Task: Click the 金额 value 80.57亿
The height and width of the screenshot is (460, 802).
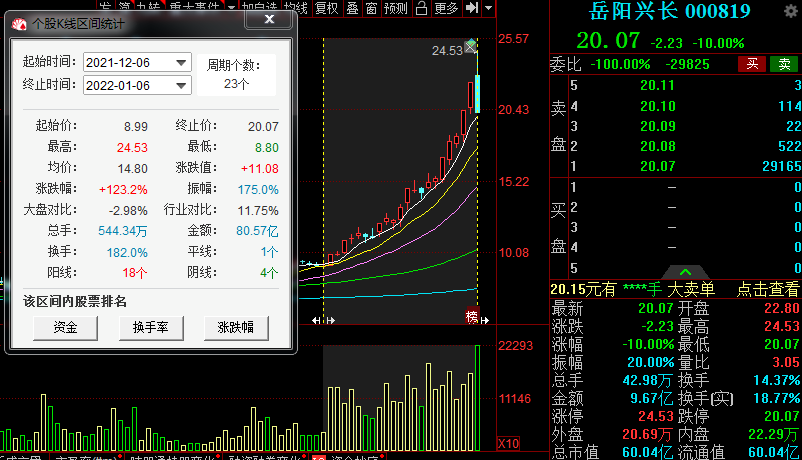Action: point(257,231)
